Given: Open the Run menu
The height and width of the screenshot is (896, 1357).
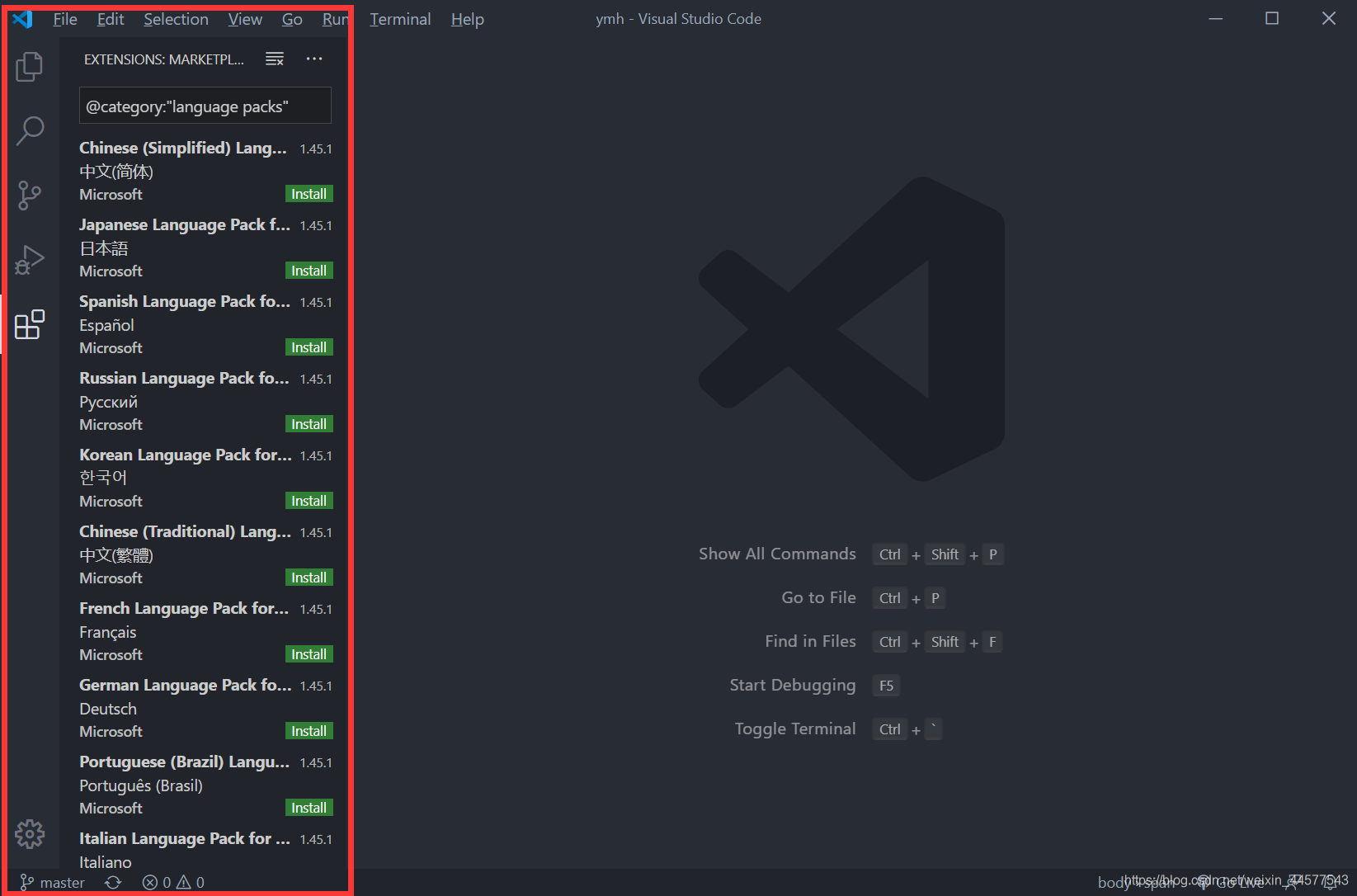Looking at the screenshot, I should click(x=335, y=19).
